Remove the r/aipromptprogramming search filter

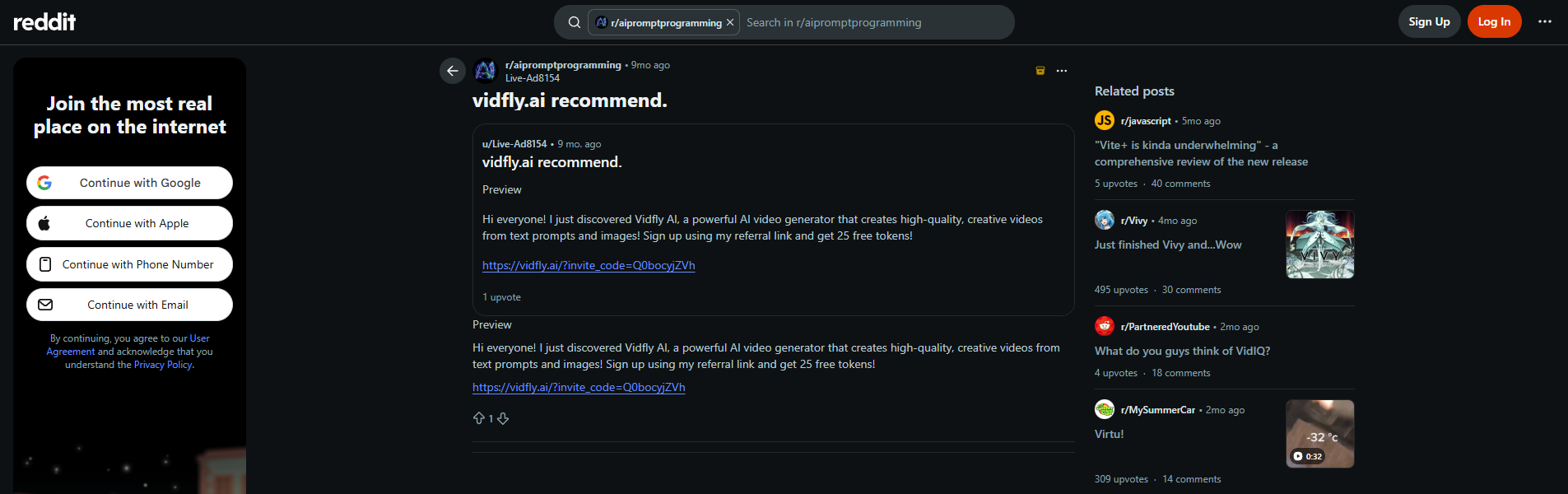(x=730, y=22)
